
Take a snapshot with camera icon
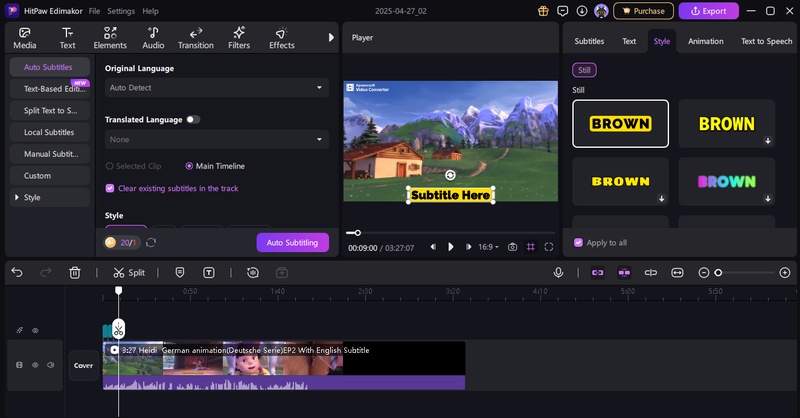[x=512, y=247]
